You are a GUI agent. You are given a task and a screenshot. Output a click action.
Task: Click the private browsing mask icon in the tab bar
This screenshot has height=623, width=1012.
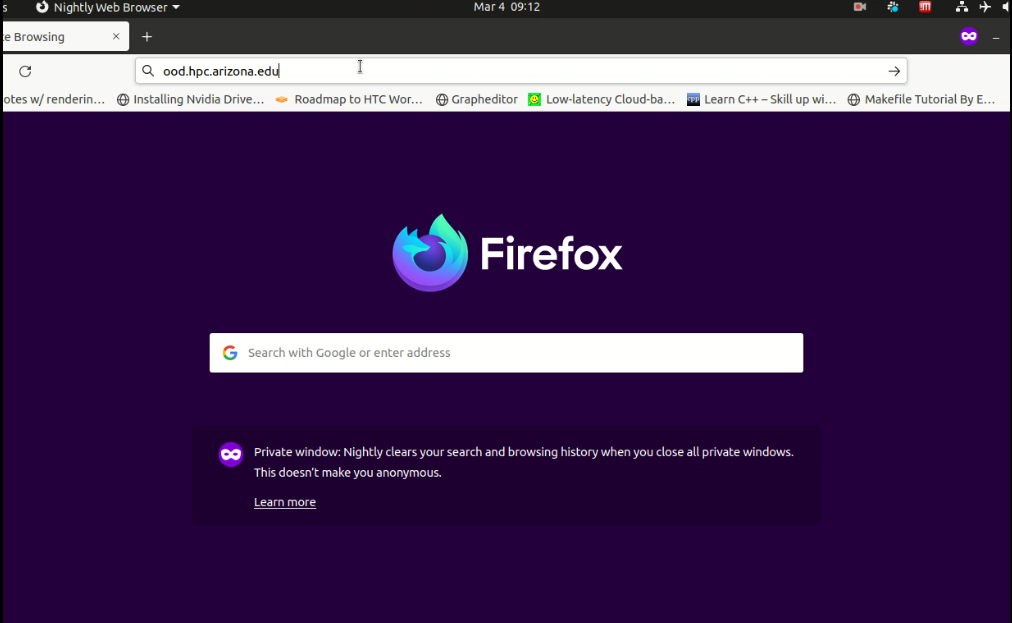pyautogui.click(x=969, y=36)
